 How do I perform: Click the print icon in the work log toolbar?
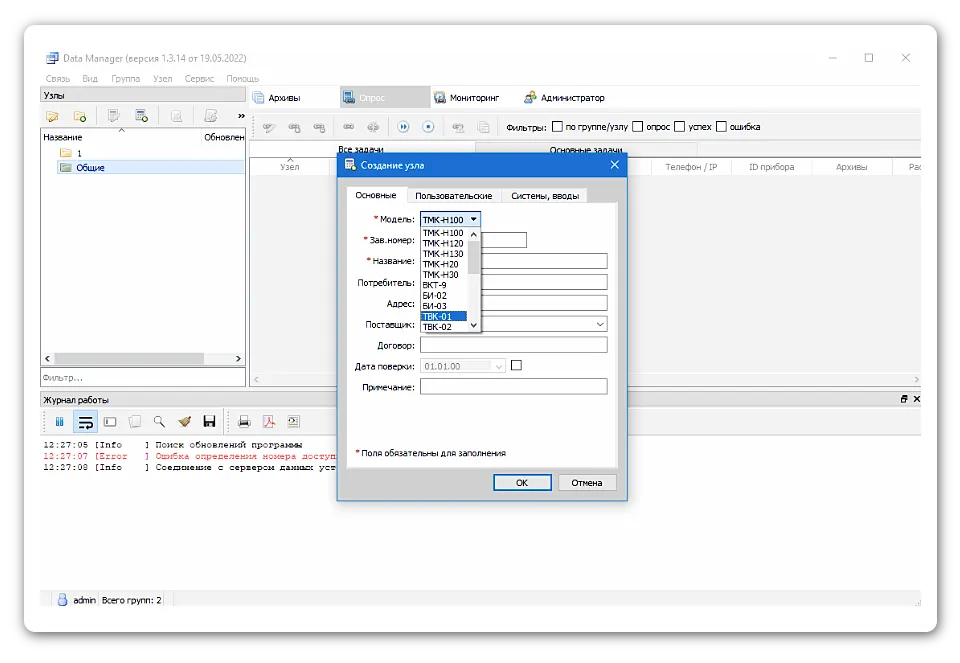pyautogui.click(x=243, y=422)
